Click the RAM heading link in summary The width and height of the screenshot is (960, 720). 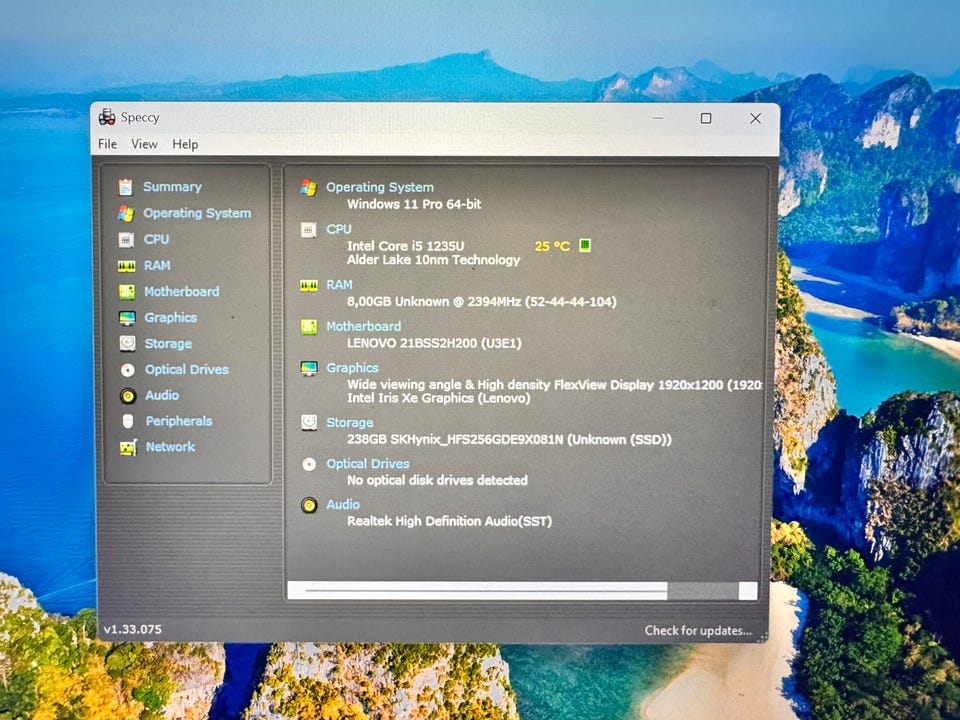339,285
